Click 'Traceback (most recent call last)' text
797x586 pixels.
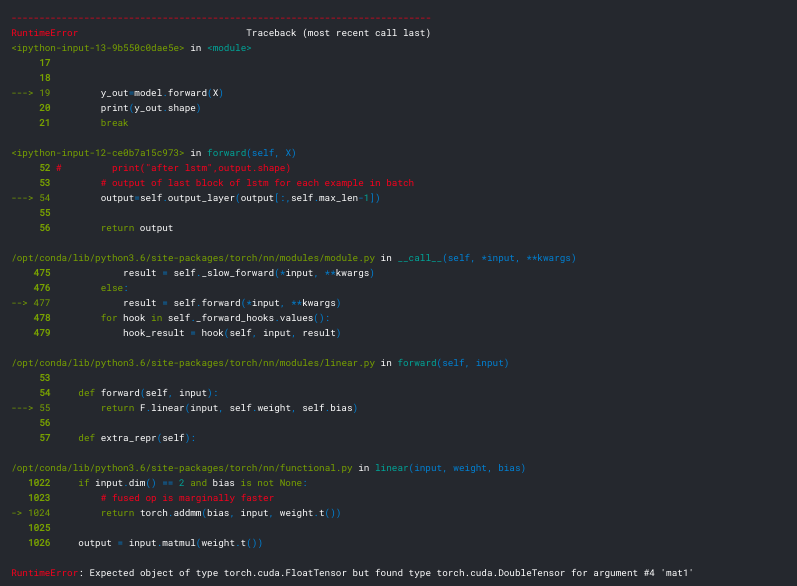click(338, 33)
